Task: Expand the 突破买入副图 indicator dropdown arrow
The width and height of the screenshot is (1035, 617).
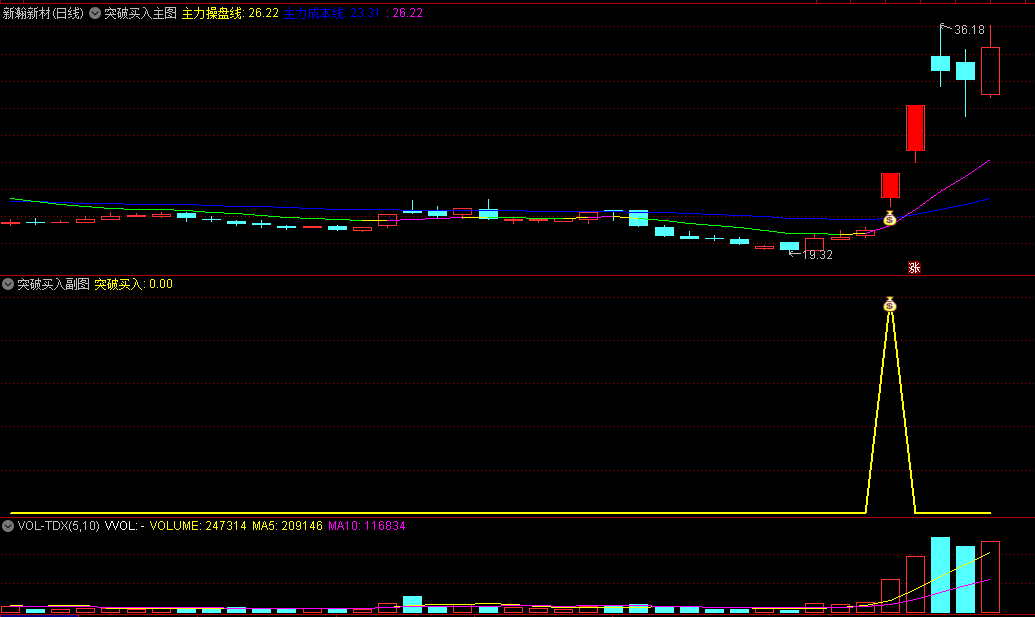Action: tap(8, 284)
